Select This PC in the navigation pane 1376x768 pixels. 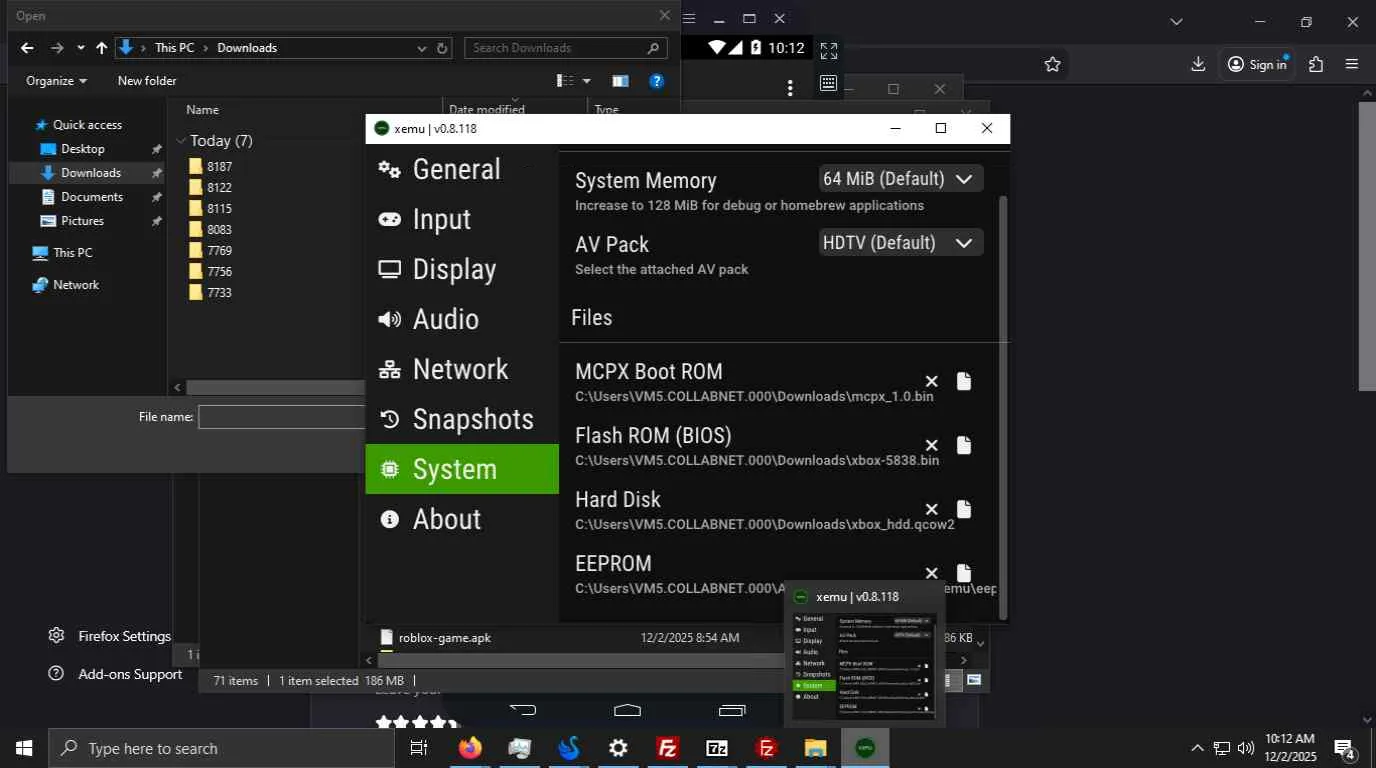coord(72,253)
